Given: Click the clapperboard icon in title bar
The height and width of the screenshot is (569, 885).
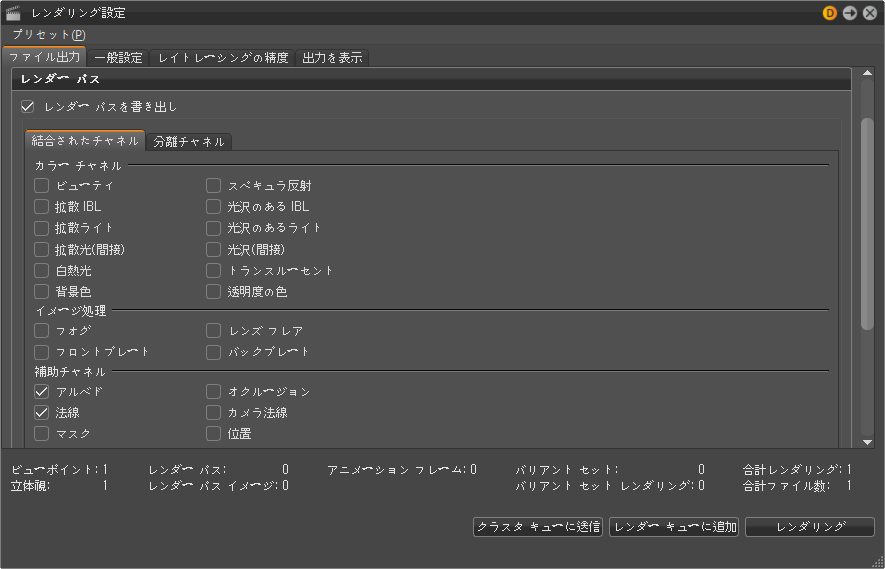Looking at the screenshot, I should (13, 13).
